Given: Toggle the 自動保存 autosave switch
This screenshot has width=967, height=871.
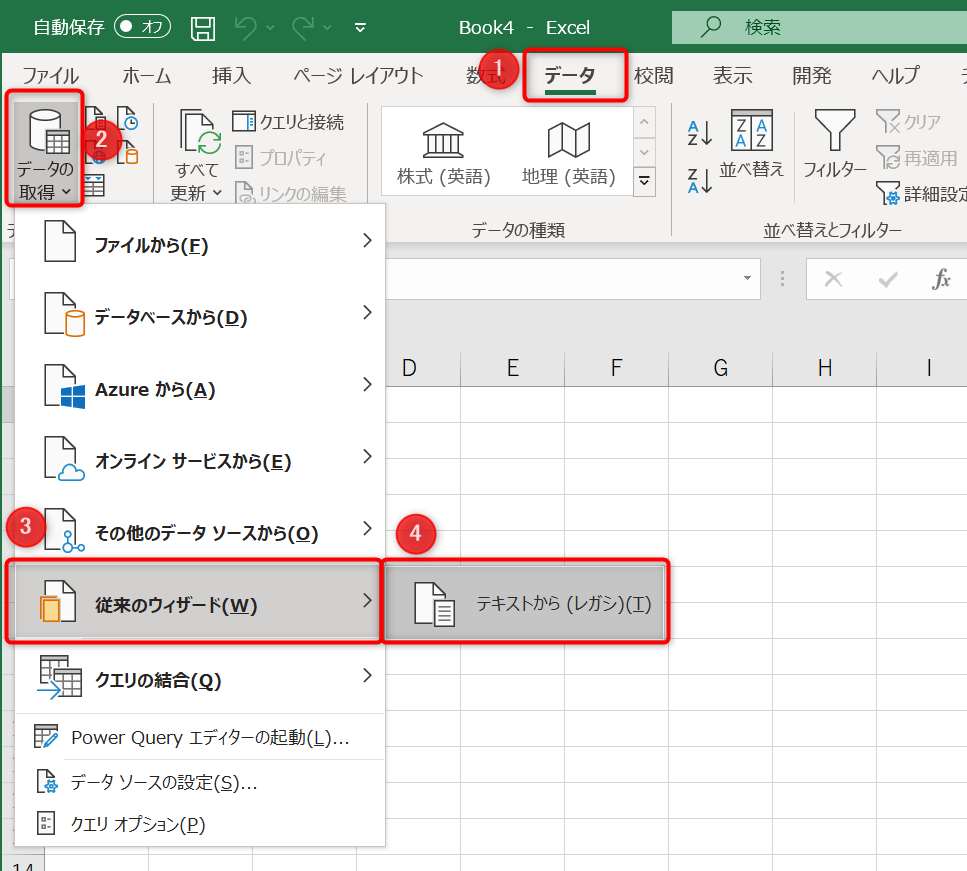Looking at the screenshot, I should 142,27.
